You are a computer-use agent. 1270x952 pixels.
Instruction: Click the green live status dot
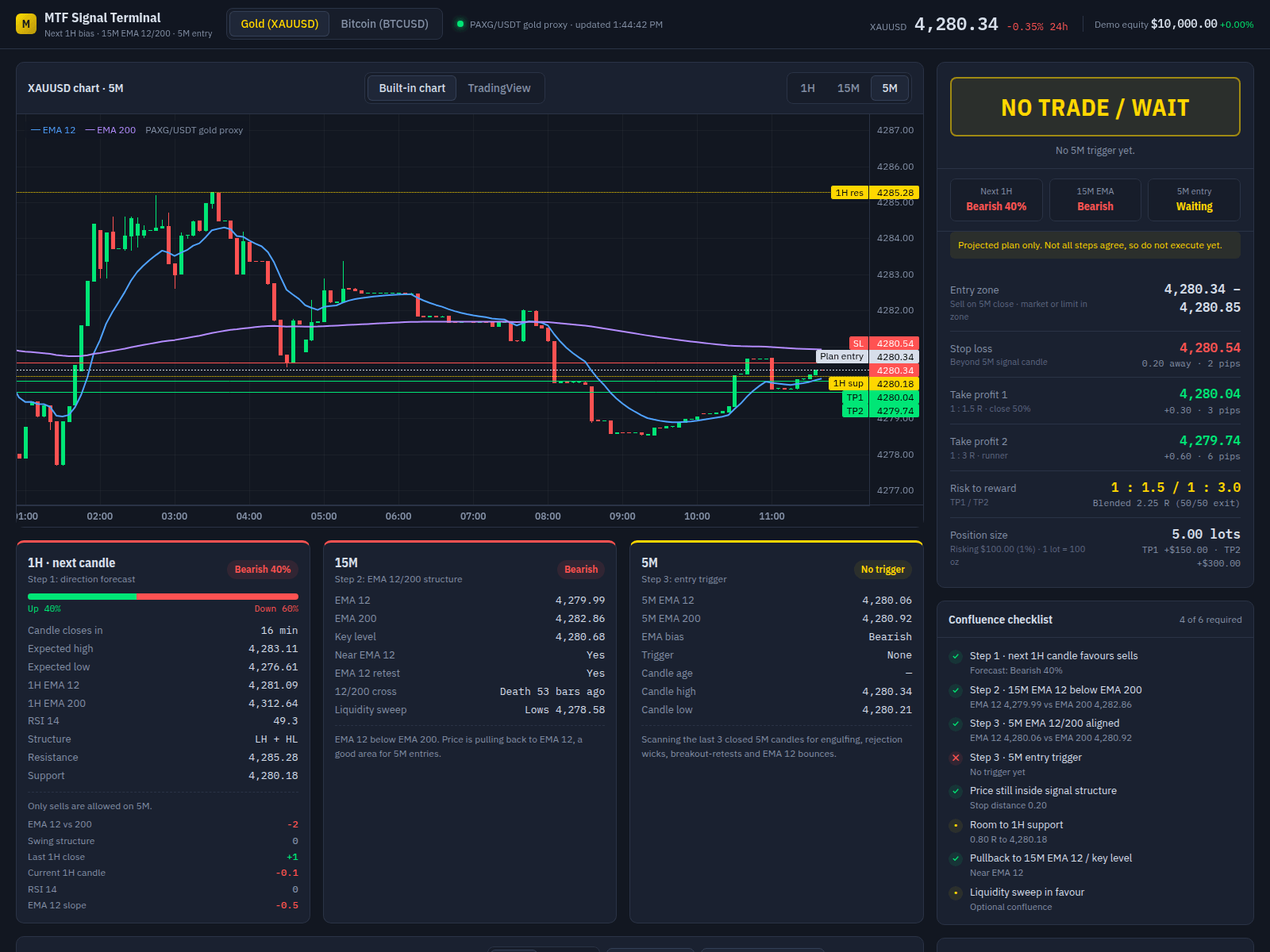(460, 24)
